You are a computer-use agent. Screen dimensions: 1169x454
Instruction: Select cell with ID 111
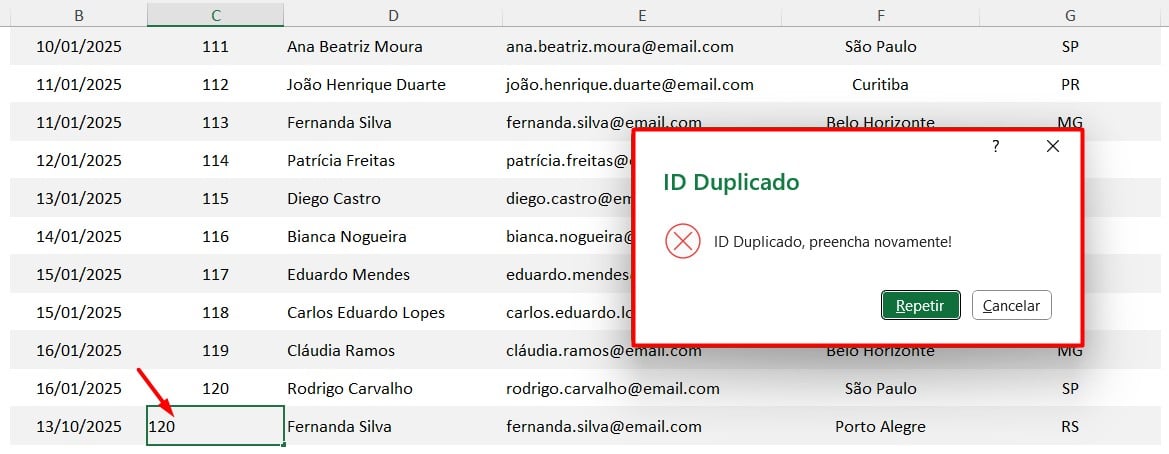pyautogui.click(x=215, y=46)
